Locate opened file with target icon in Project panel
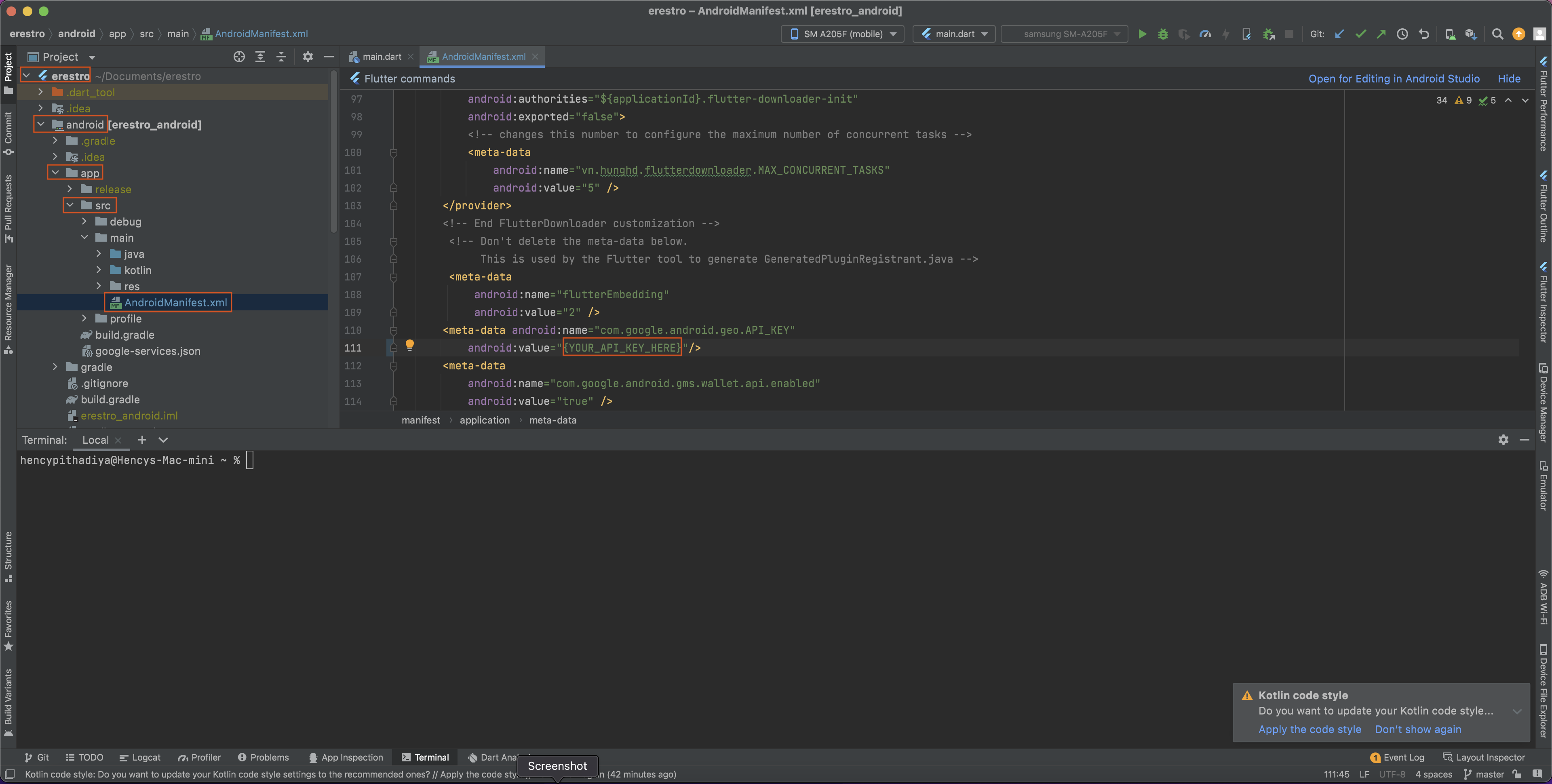The width and height of the screenshot is (1552, 784). pyautogui.click(x=239, y=57)
